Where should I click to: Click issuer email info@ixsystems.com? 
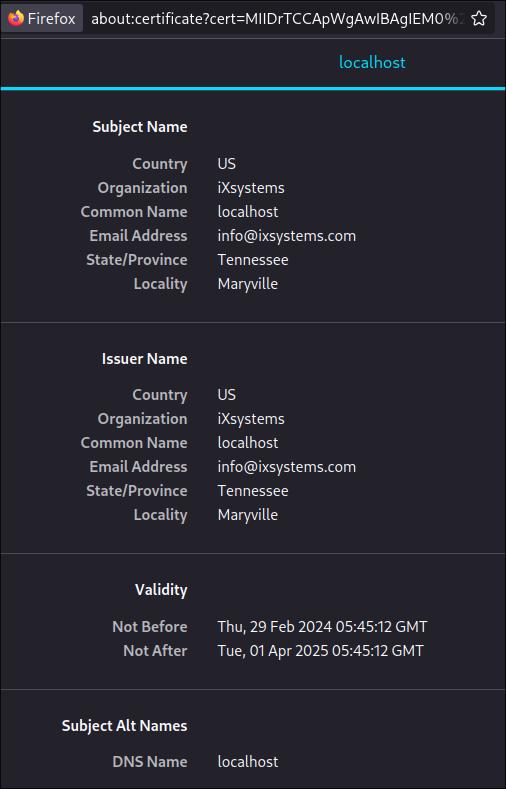(x=287, y=467)
